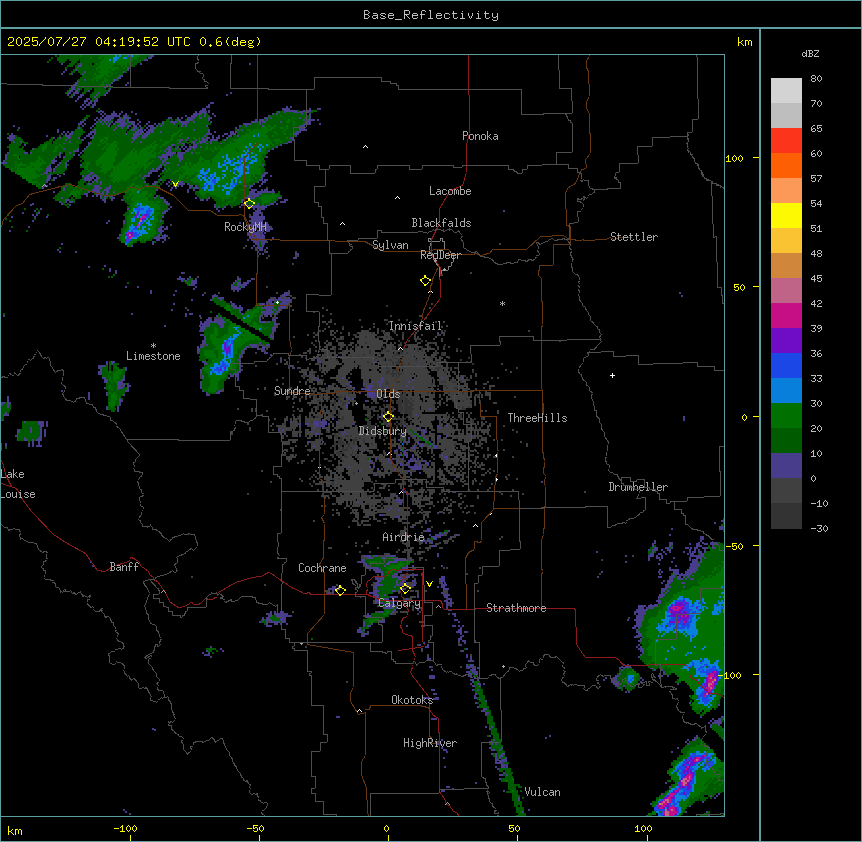Viewport: 862px width, 842px height.
Task: Click the RockyMH map label
Action: click(245, 227)
